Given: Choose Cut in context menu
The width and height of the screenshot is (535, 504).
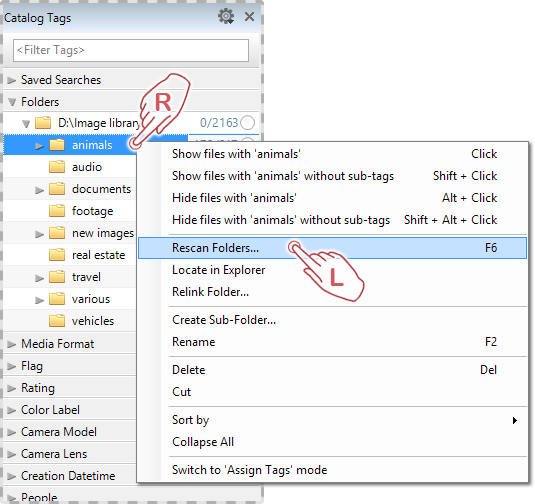Looking at the screenshot, I should click(332, 392).
